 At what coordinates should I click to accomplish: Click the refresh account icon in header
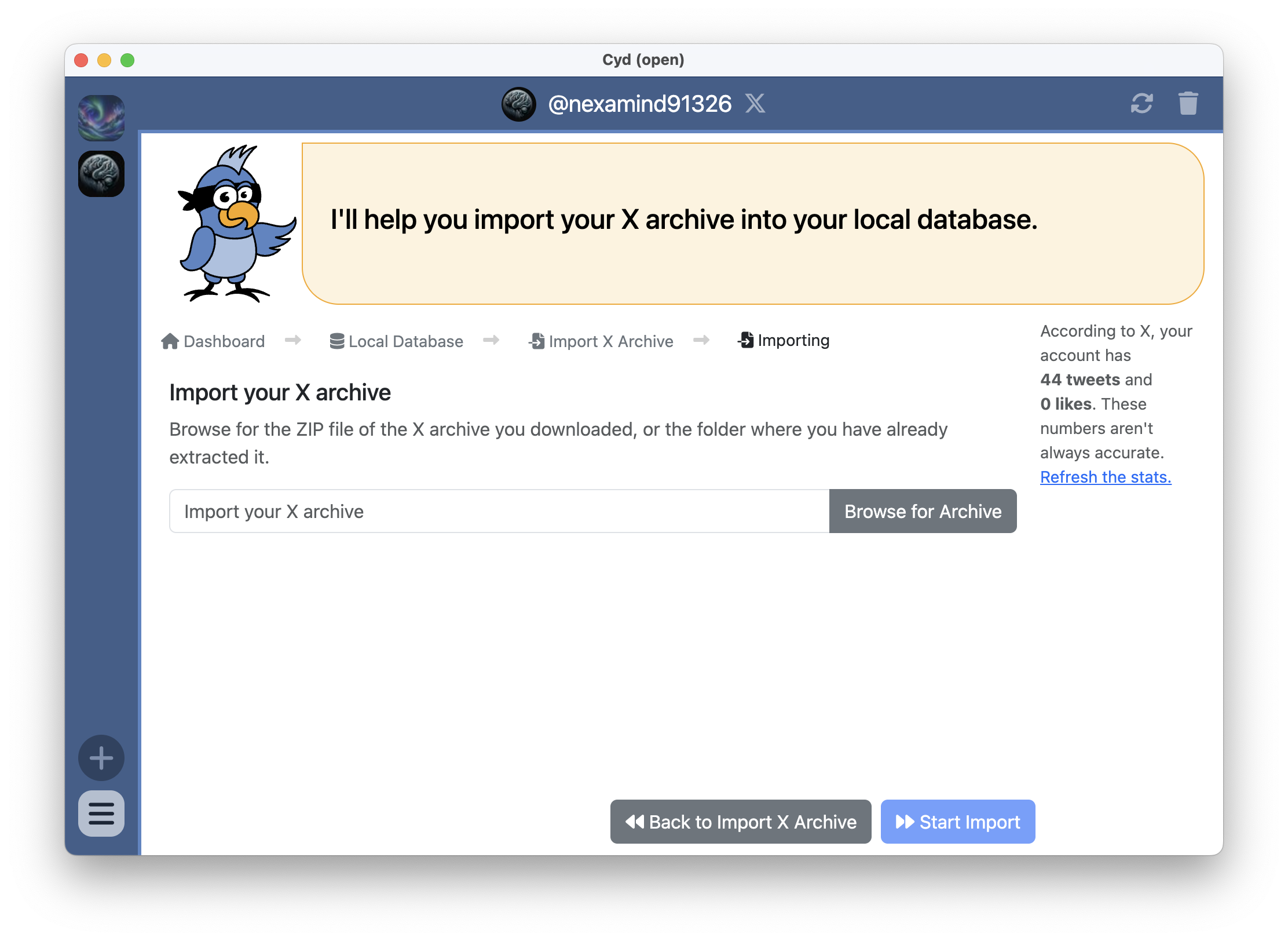[x=1141, y=104]
